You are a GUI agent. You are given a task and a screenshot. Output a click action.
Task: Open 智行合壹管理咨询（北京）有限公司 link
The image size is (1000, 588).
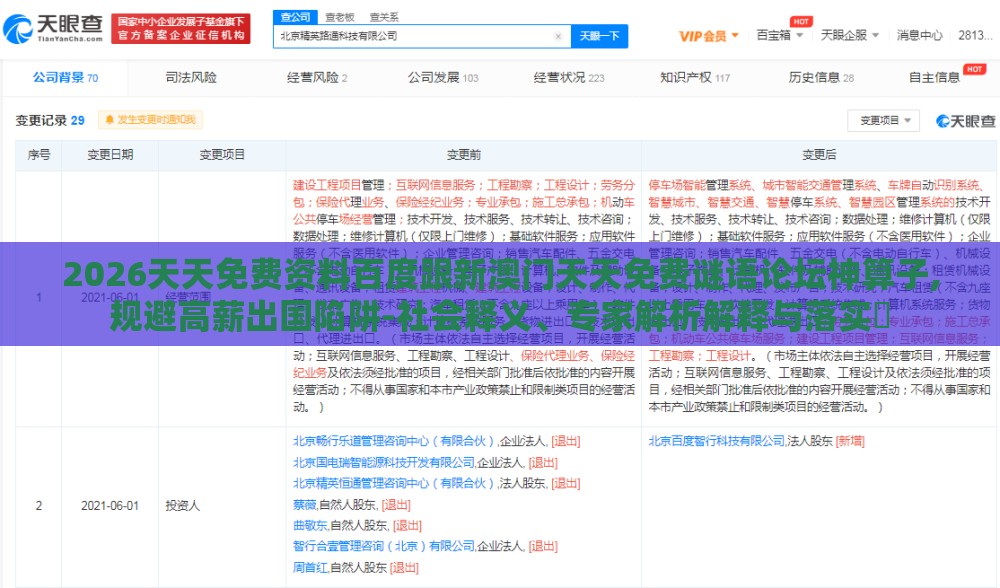[x=384, y=546]
